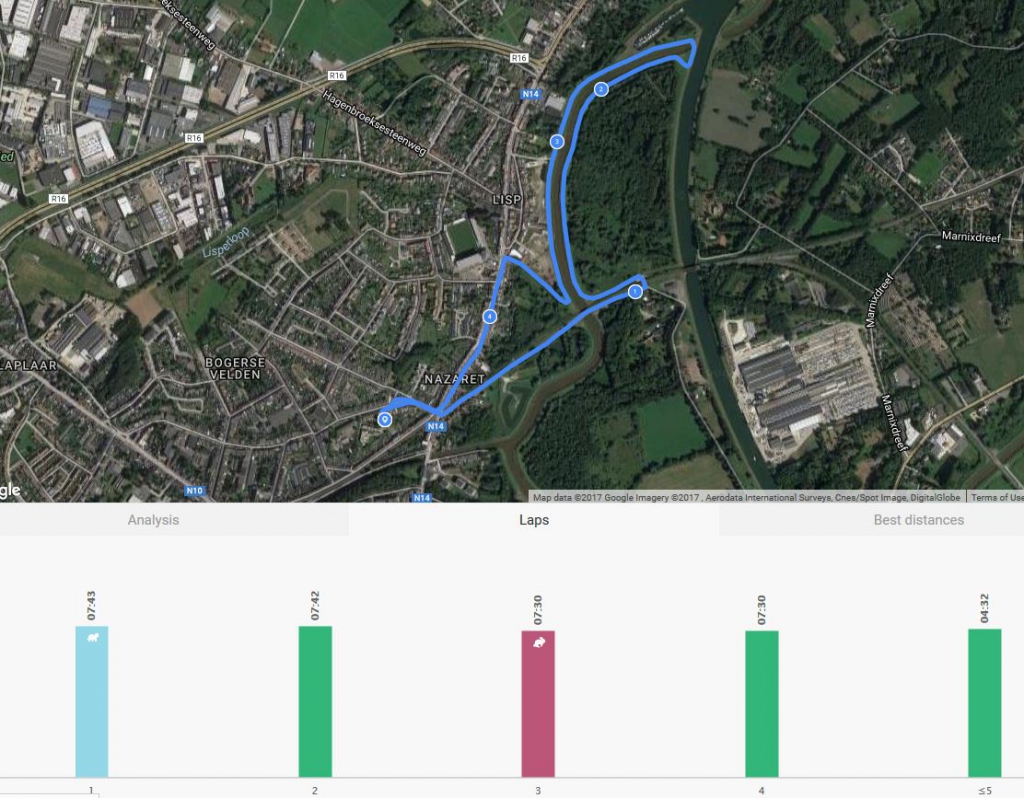
Task: Click the start location pin on the map
Action: tap(384, 419)
